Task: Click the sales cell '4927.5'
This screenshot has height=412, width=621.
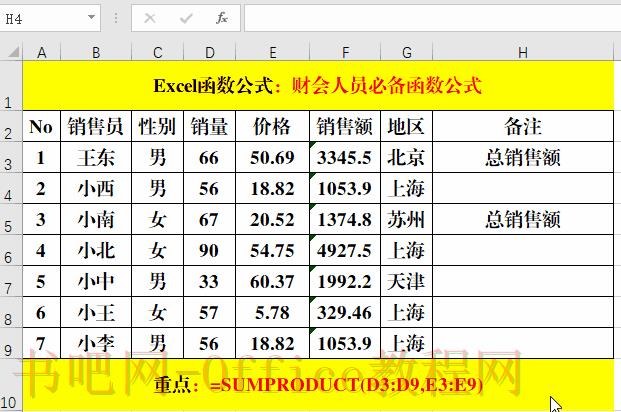Action: (345, 250)
